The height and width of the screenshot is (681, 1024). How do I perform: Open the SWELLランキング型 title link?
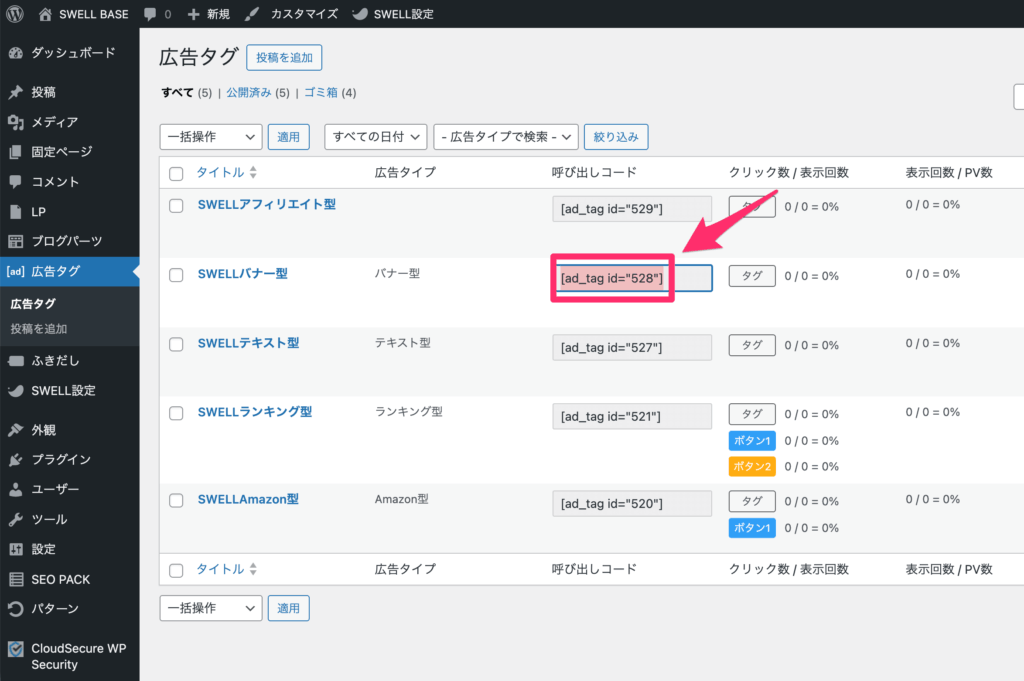tap(255, 412)
